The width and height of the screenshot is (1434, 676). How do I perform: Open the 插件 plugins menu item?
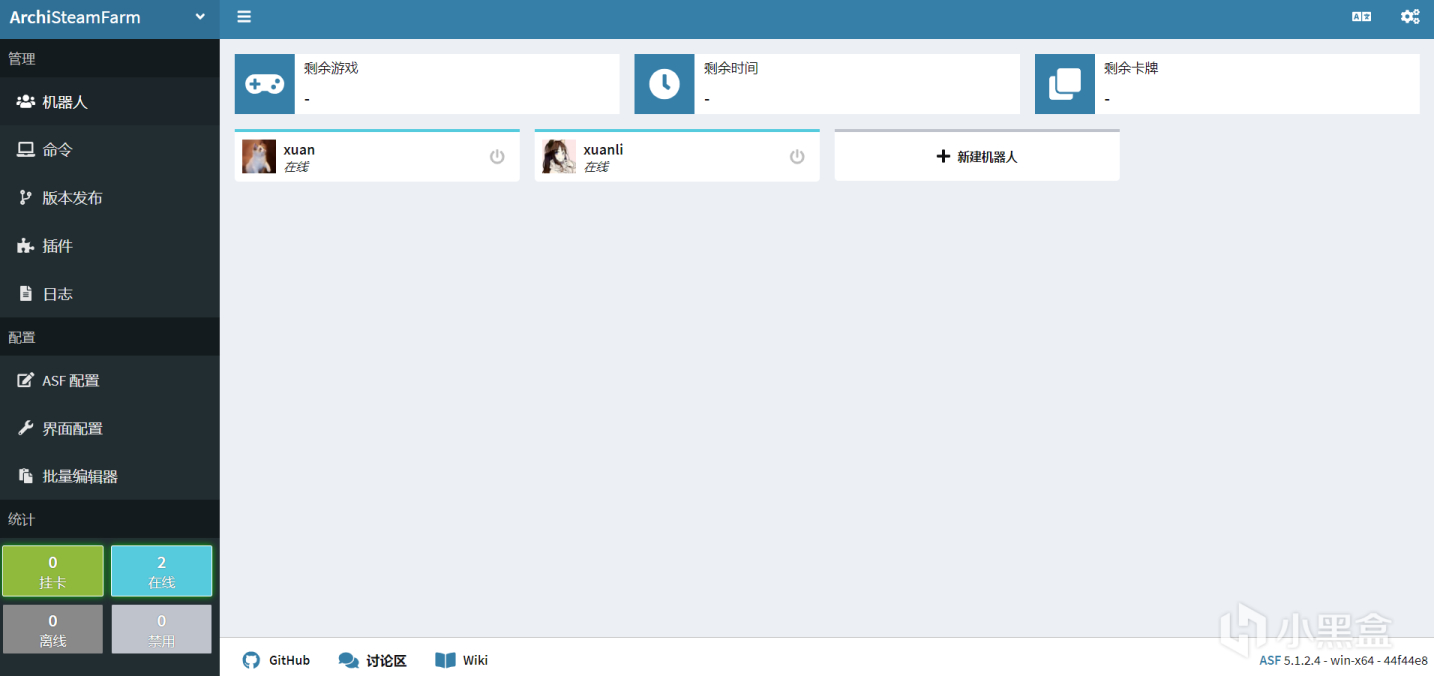coord(110,246)
